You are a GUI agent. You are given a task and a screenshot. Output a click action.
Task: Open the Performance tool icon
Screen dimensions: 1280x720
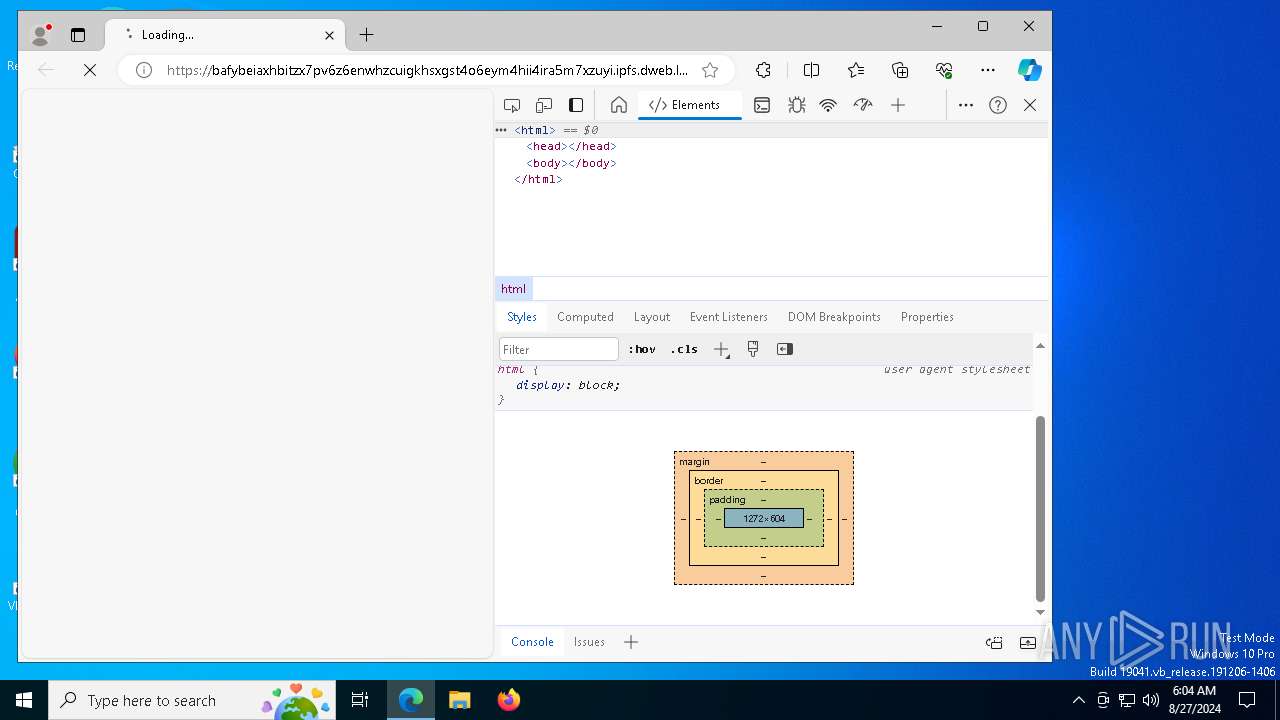tap(863, 105)
